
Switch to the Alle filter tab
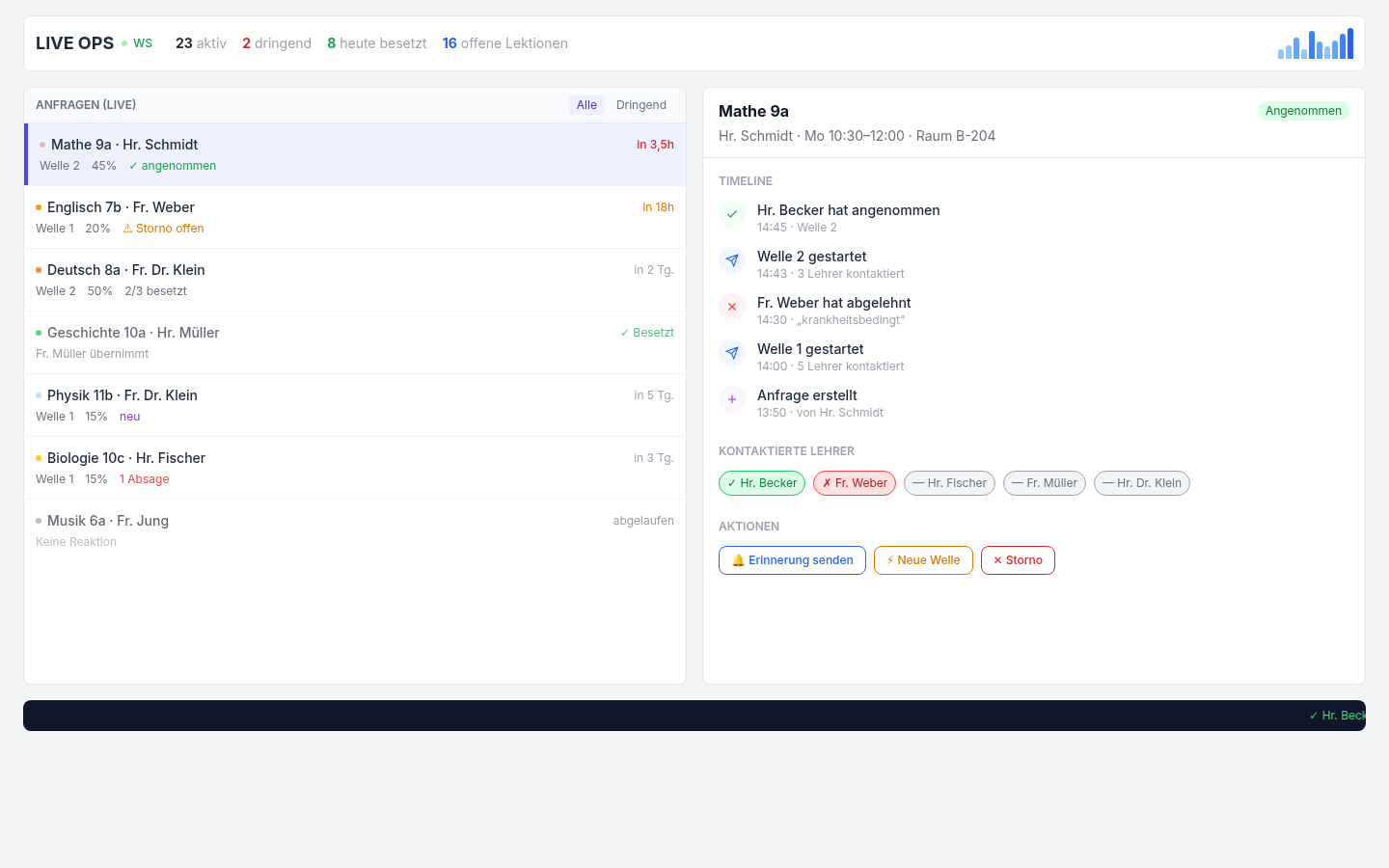pos(586,105)
